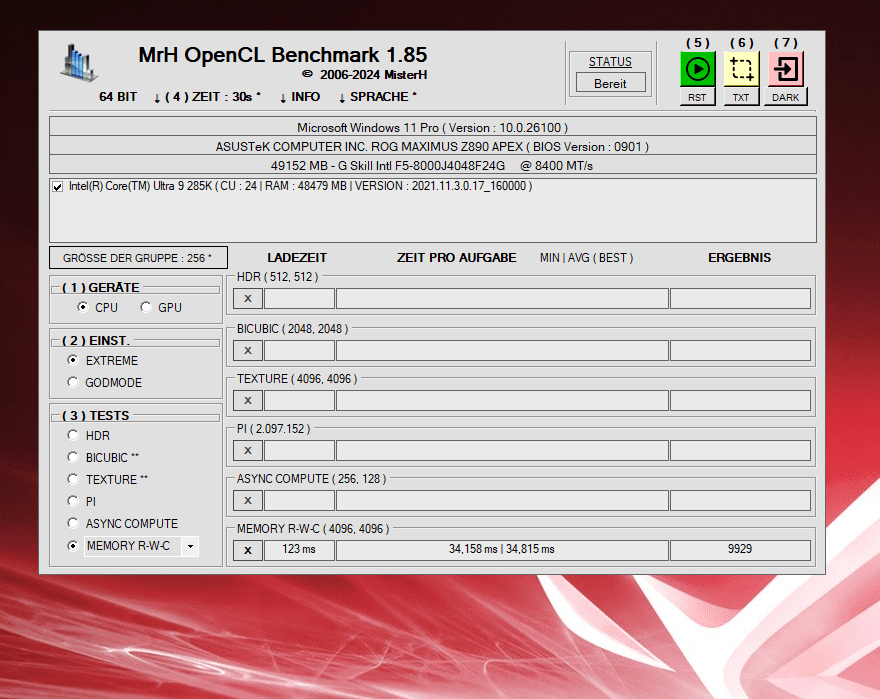Click the 64 BIT label

click(x=118, y=97)
